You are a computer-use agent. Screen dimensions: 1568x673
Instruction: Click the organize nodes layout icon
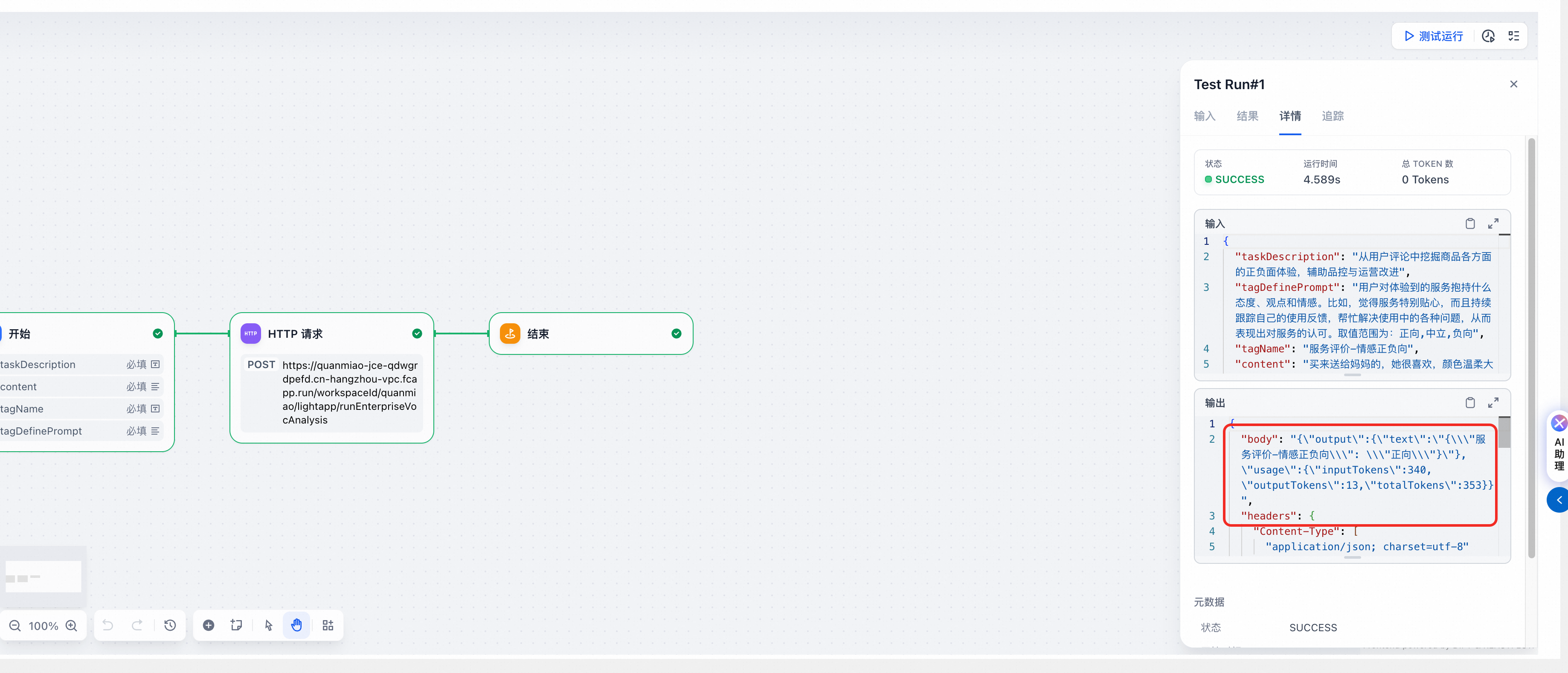[x=328, y=626]
